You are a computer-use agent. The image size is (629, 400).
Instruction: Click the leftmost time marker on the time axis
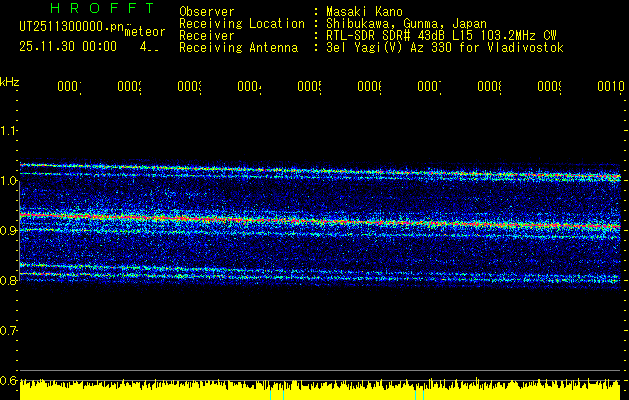[69, 88]
